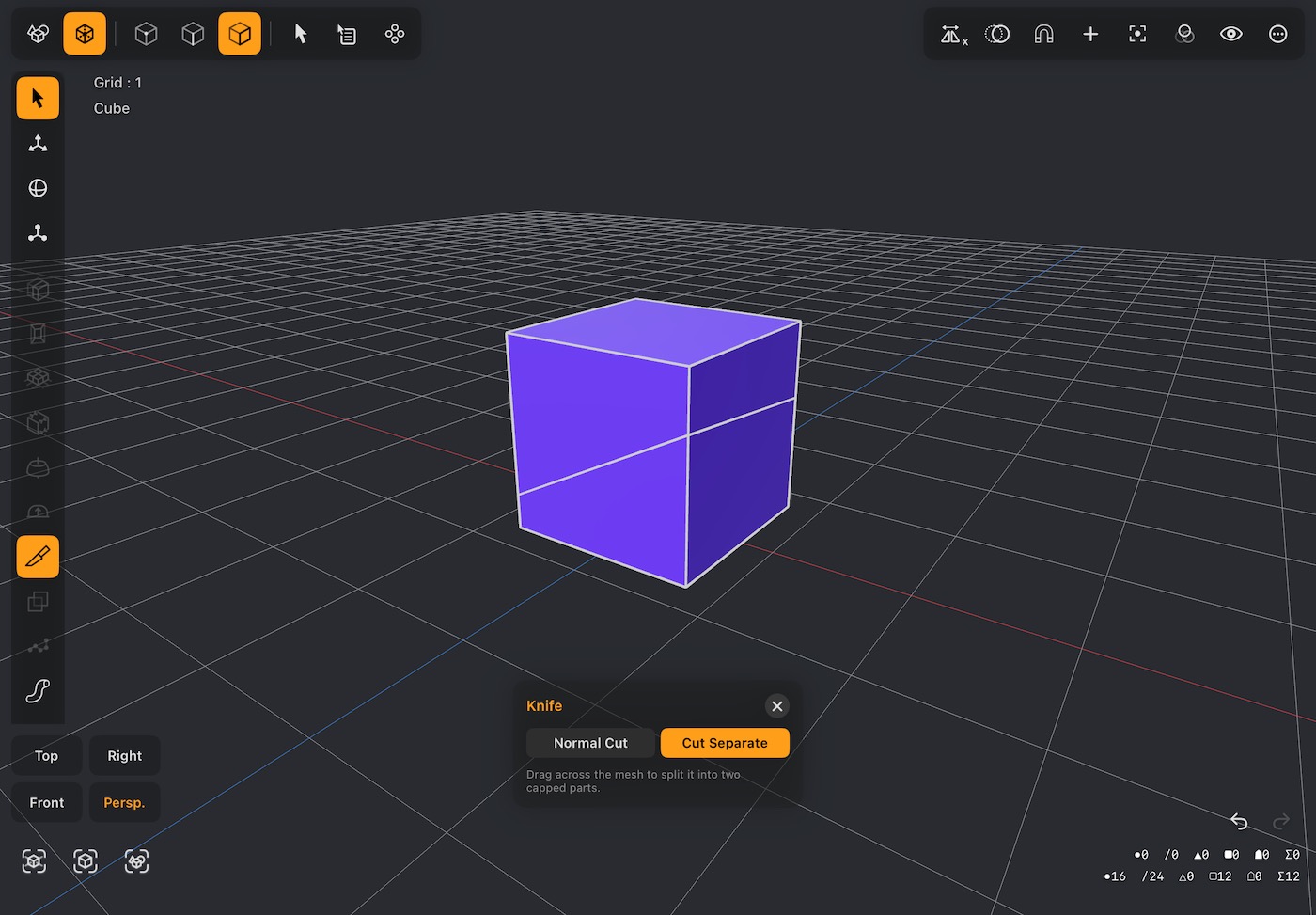Click the purple cube's top face
The height and width of the screenshot is (915, 1316).
(655, 331)
